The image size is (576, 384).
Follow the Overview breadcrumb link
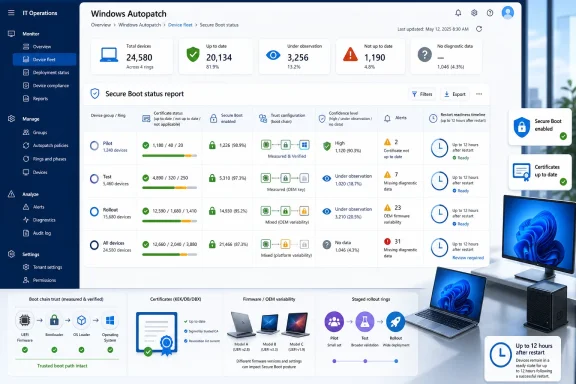pos(101,25)
